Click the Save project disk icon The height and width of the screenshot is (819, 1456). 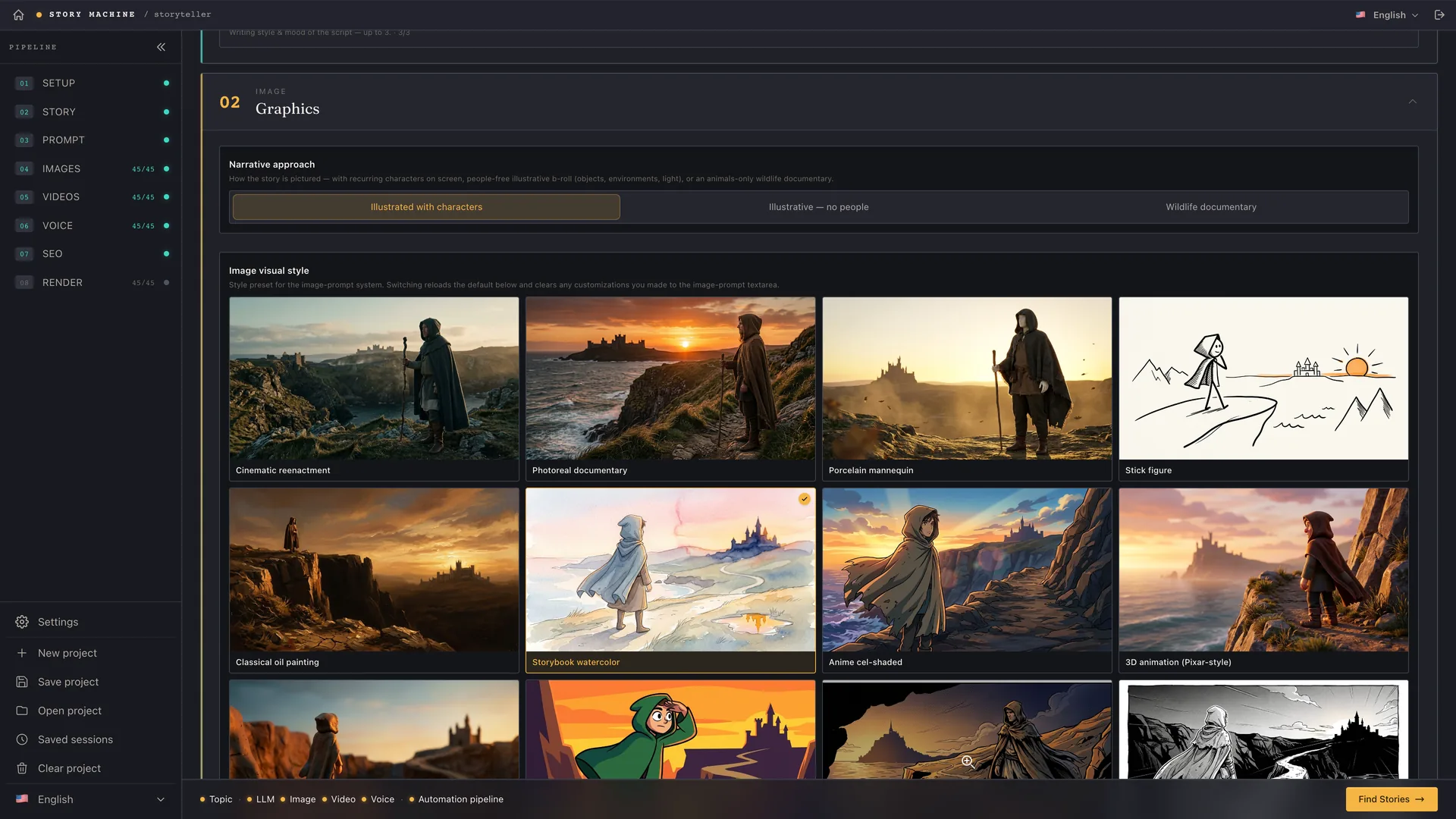(22, 682)
